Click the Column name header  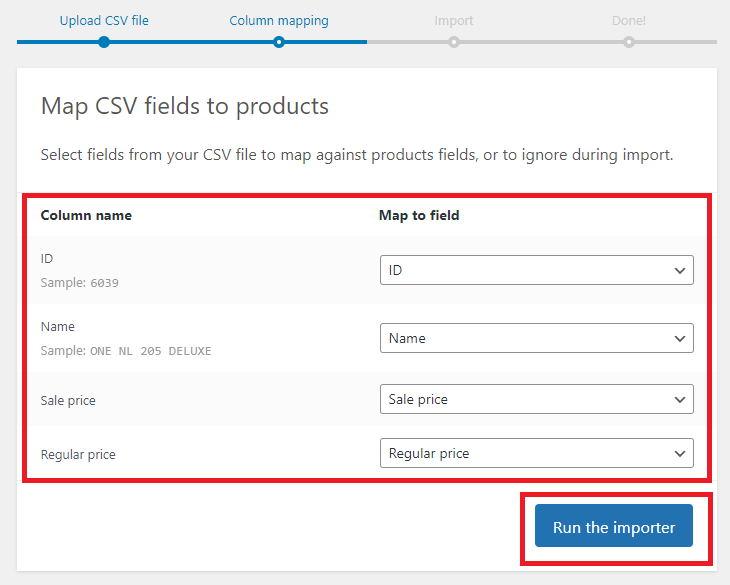pos(86,215)
